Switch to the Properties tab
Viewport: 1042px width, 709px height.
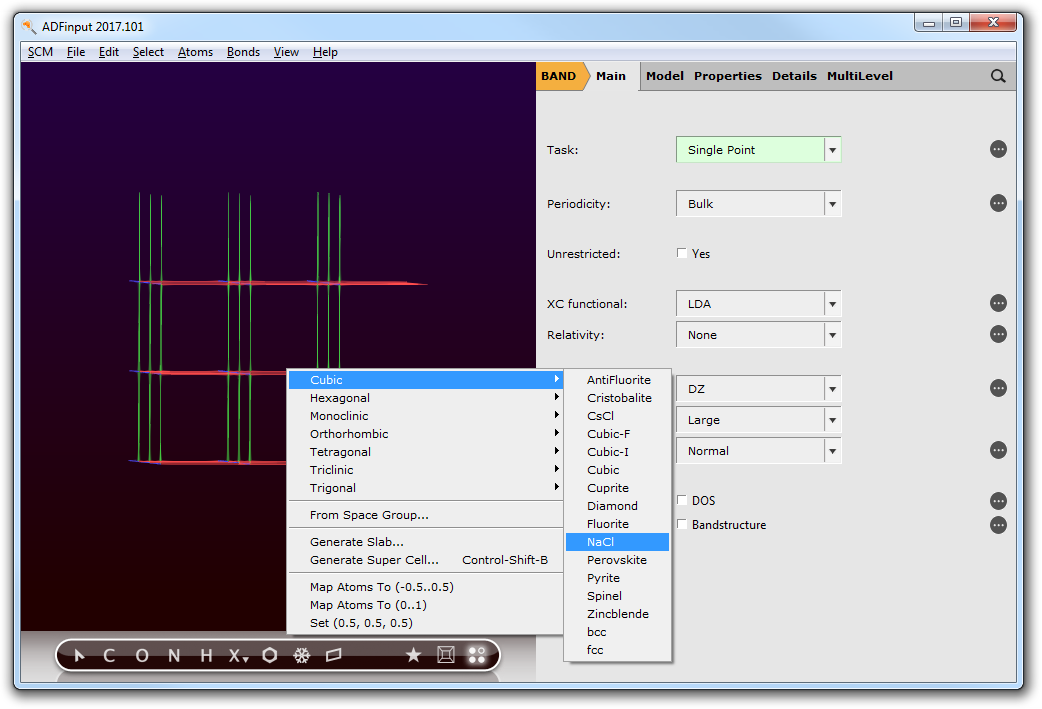point(727,76)
